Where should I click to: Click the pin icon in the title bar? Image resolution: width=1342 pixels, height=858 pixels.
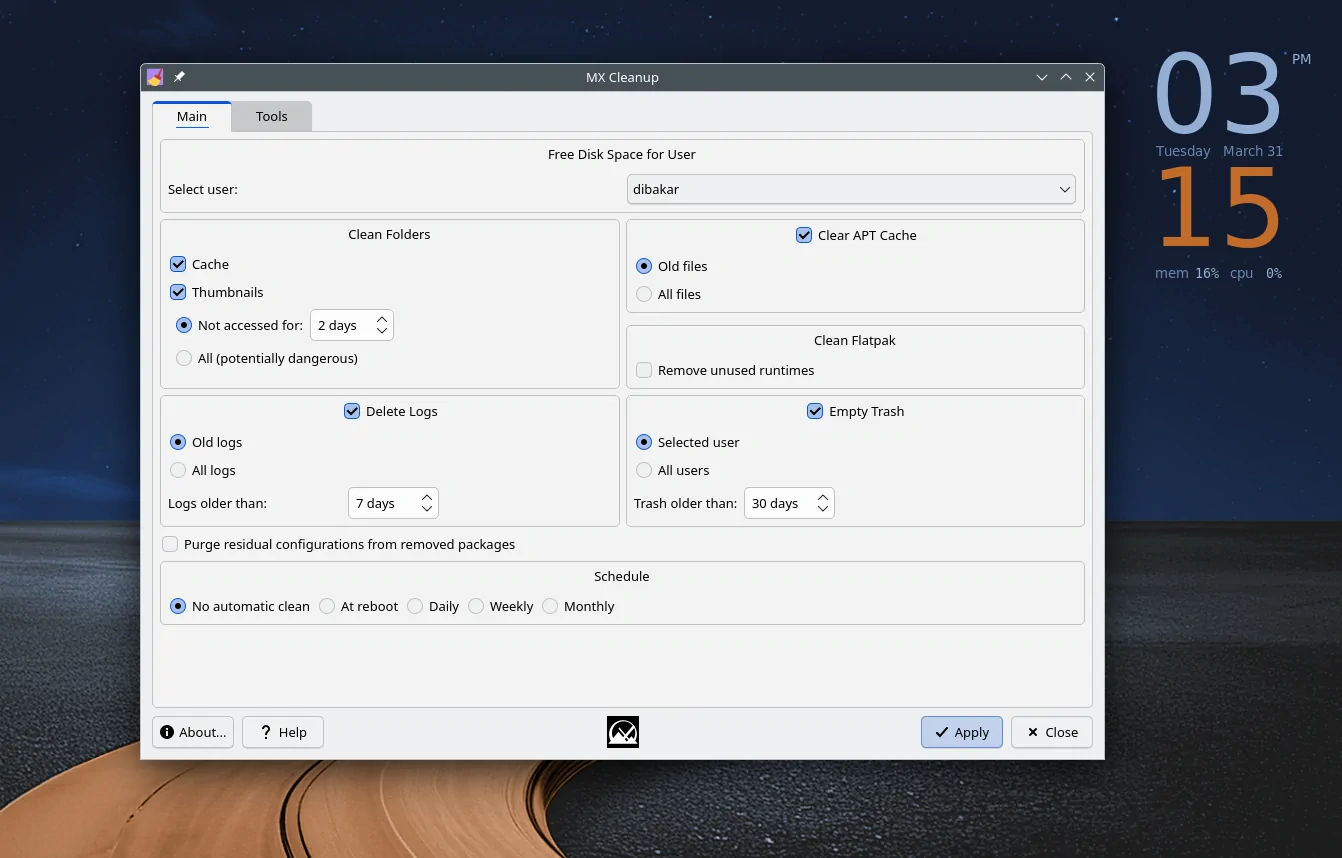pos(180,77)
